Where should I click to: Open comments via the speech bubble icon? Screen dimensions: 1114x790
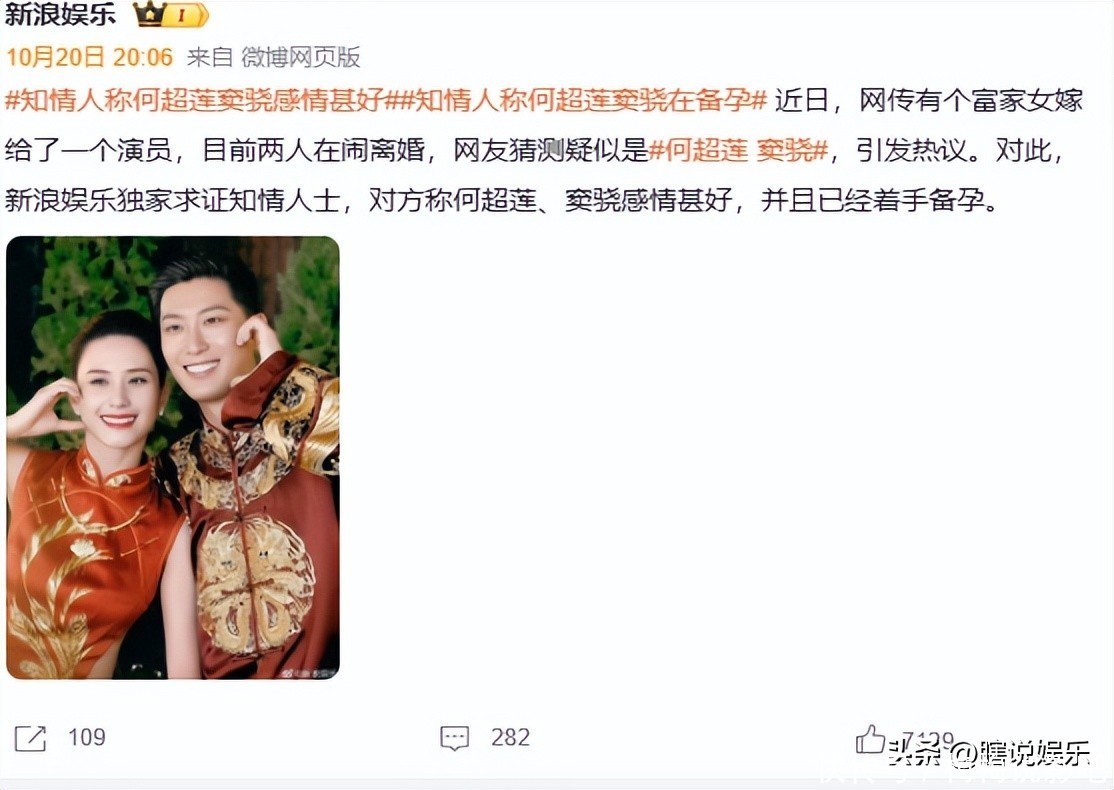455,738
